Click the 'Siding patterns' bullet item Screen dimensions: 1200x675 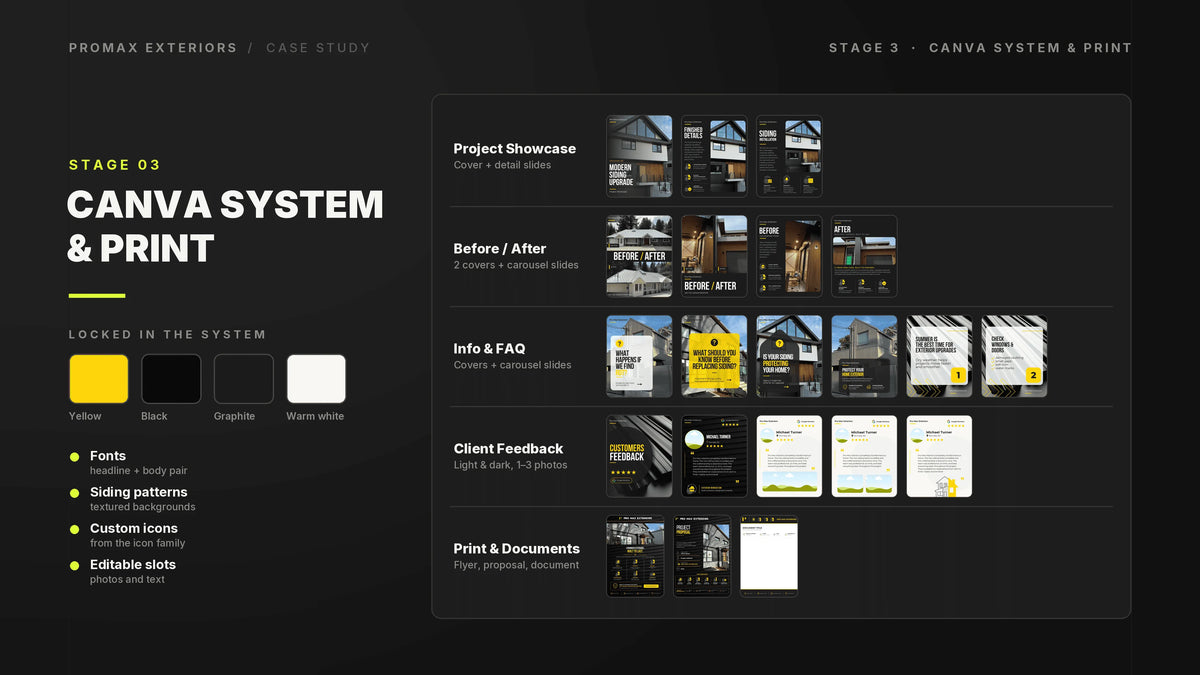point(138,492)
